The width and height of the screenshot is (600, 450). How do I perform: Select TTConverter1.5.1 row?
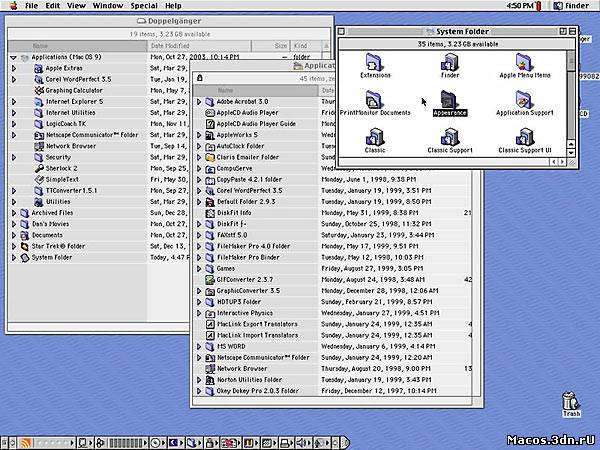tap(99, 191)
